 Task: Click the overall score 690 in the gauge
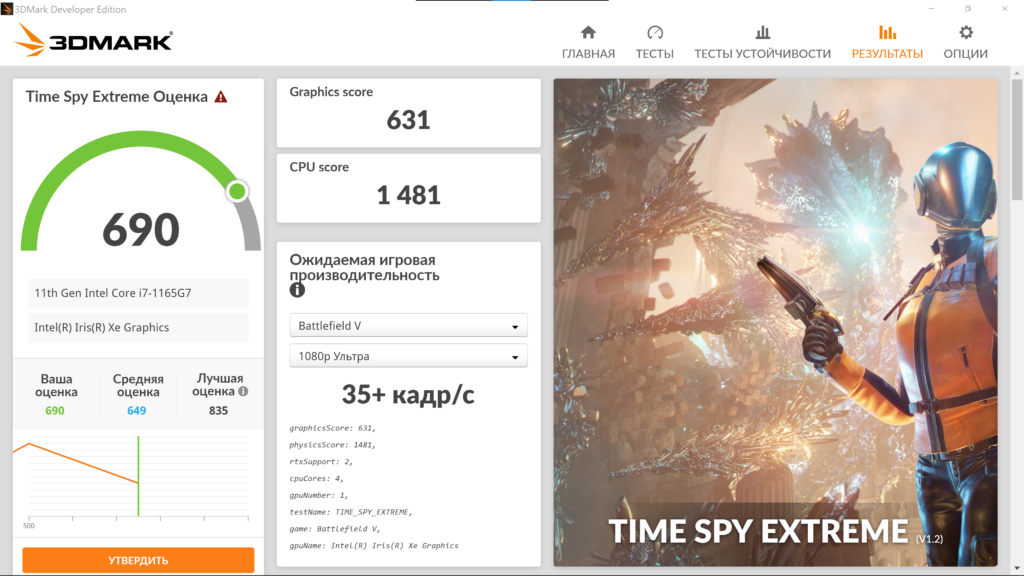click(x=141, y=230)
